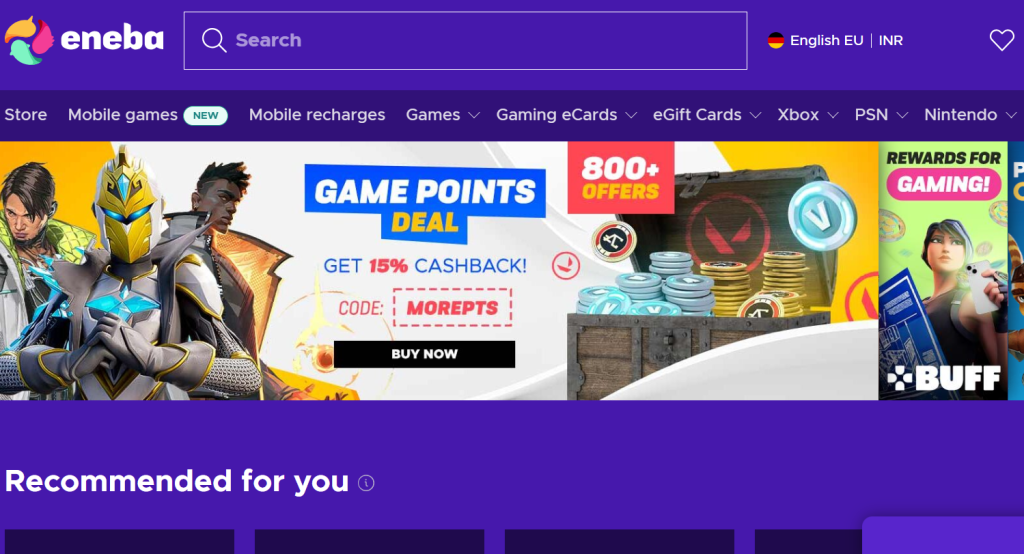Click the magnifying glass search icon

coord(214,41)
